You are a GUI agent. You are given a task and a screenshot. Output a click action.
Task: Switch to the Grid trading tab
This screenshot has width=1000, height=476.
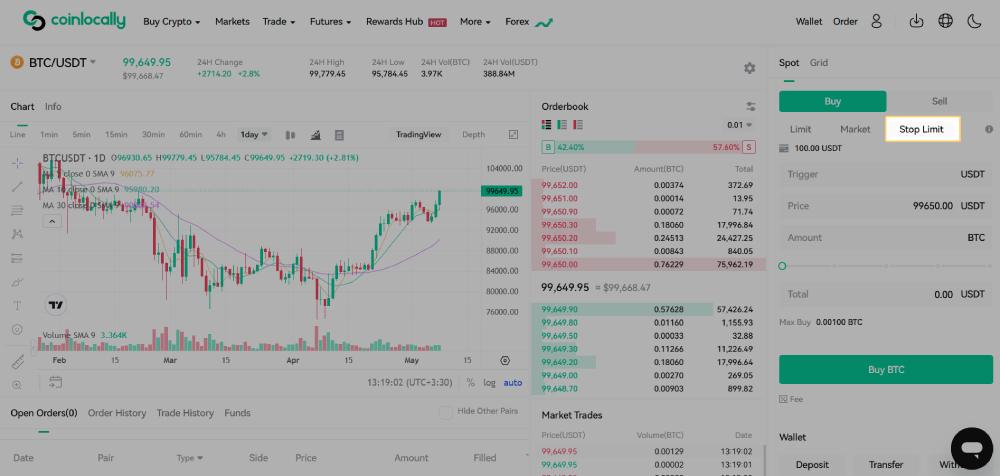pyautogui.click(x=819, y=63)
